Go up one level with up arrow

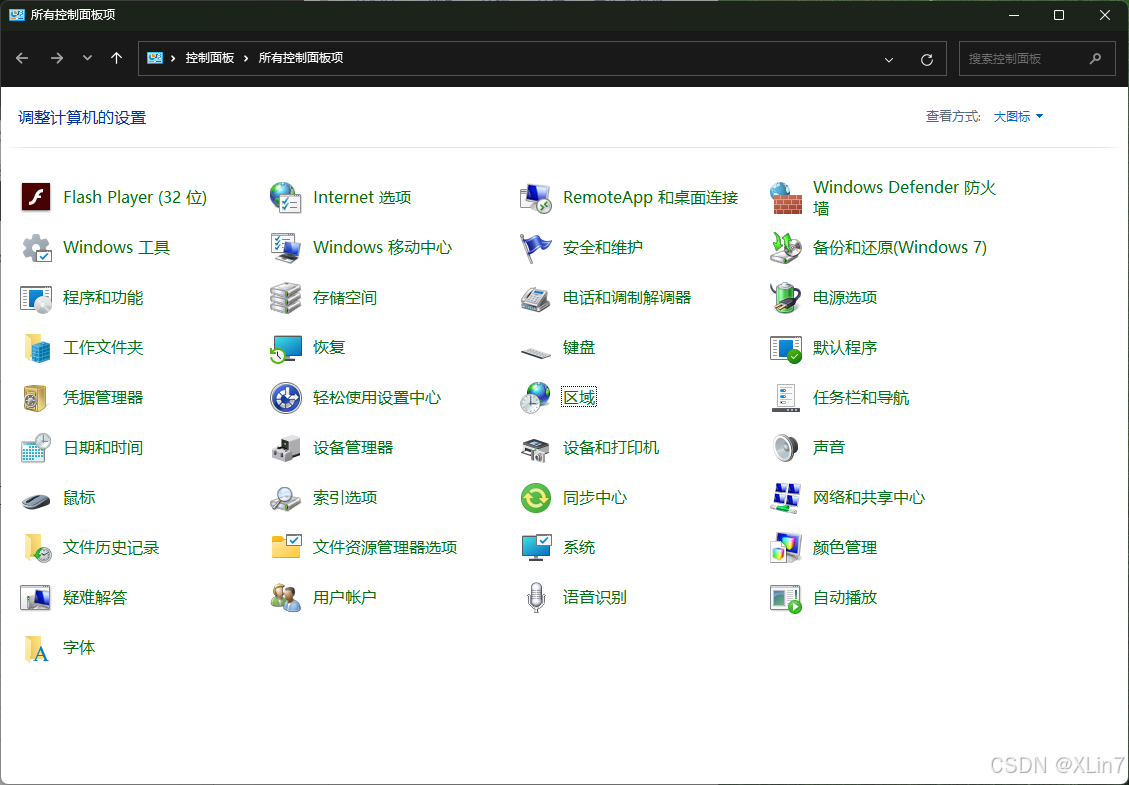point(117,58)
